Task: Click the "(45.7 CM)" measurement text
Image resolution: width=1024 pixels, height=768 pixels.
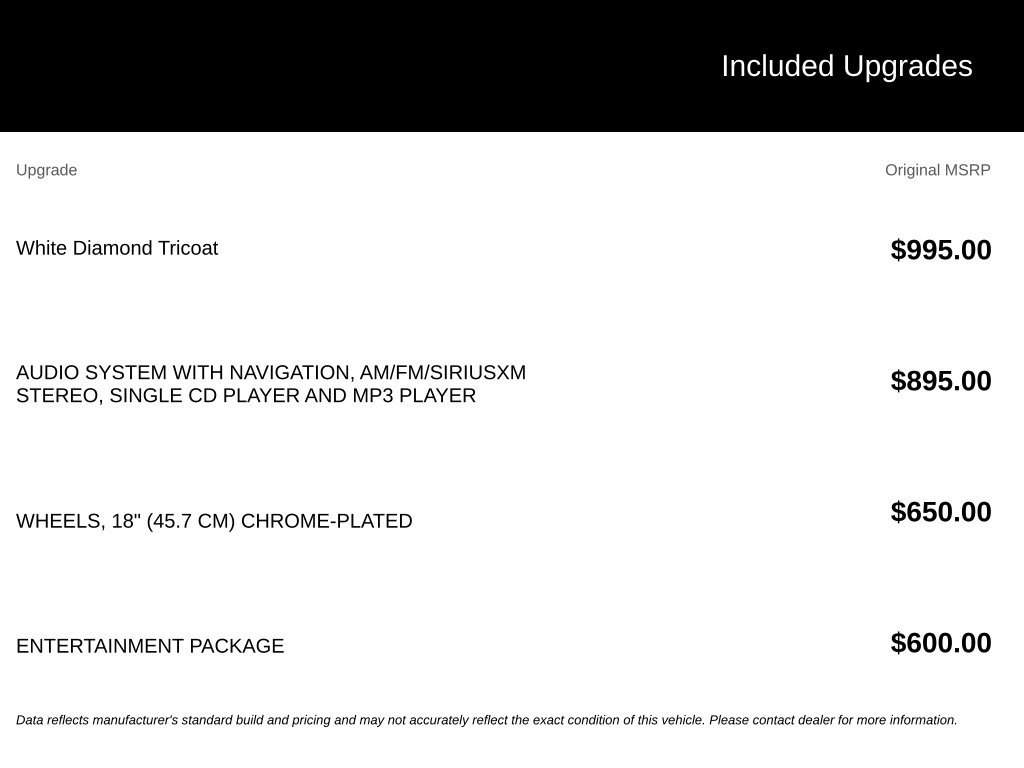Action: click(x=191, y=521)
